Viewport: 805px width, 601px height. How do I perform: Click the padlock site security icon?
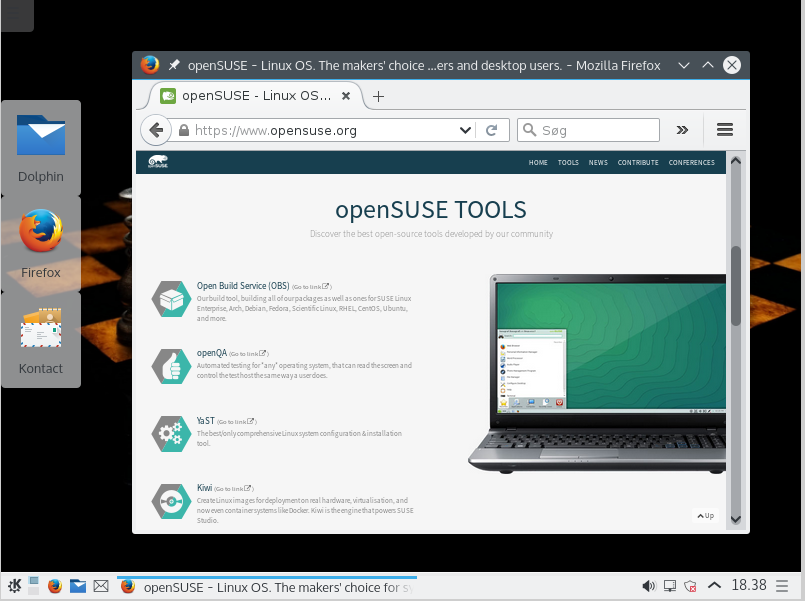click(183, 130)
